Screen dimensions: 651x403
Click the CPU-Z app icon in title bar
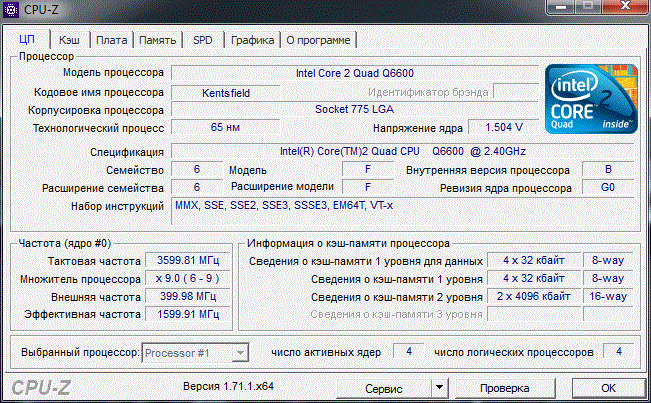click(x=11, y=10)
